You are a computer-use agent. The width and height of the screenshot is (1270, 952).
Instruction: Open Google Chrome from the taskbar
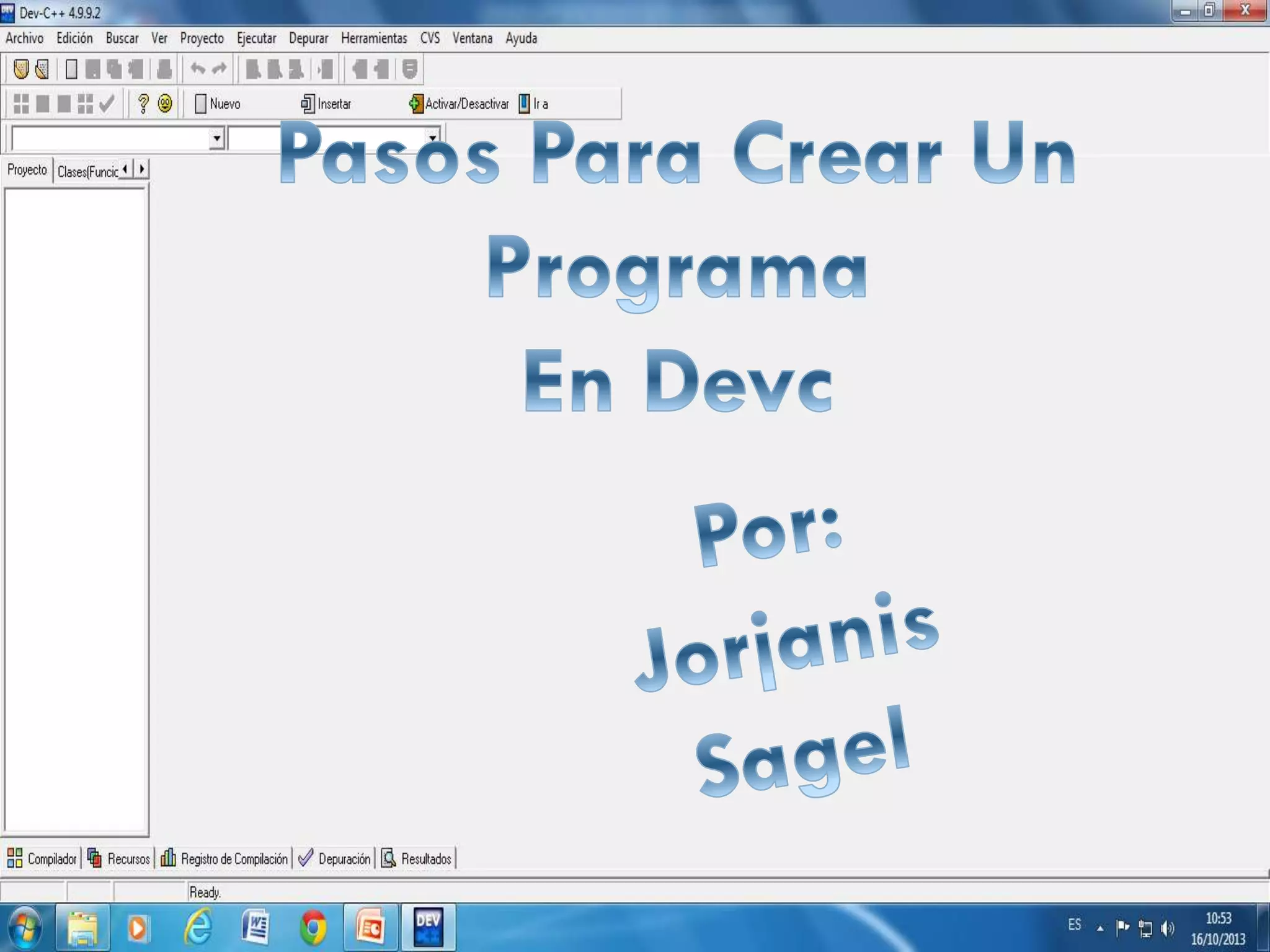click(x=313, y=928)
